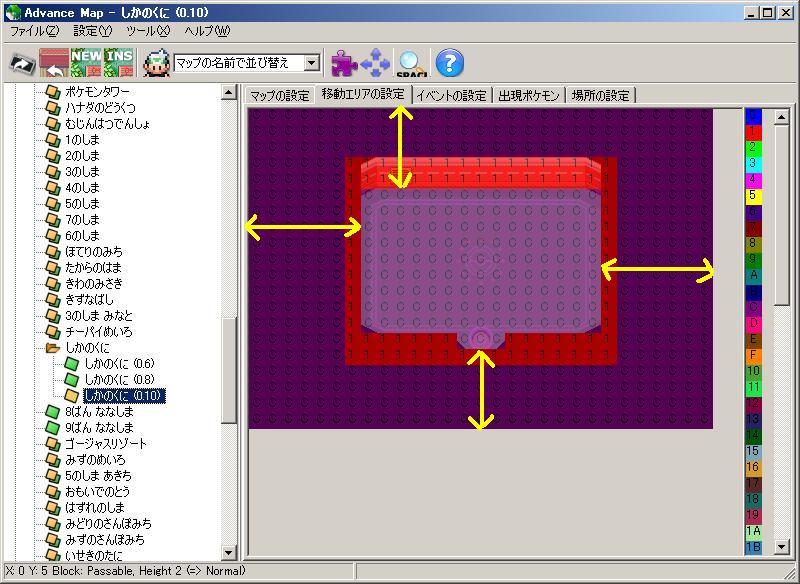Collapse the しかのくに folder in tree
The image size is (800, 584).
(x=52, y=347)
